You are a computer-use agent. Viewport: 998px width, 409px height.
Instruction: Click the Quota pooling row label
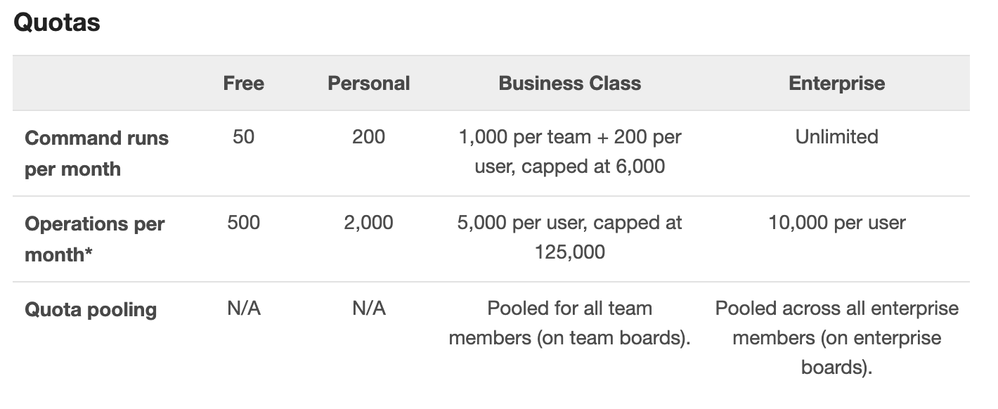[90, 310]
